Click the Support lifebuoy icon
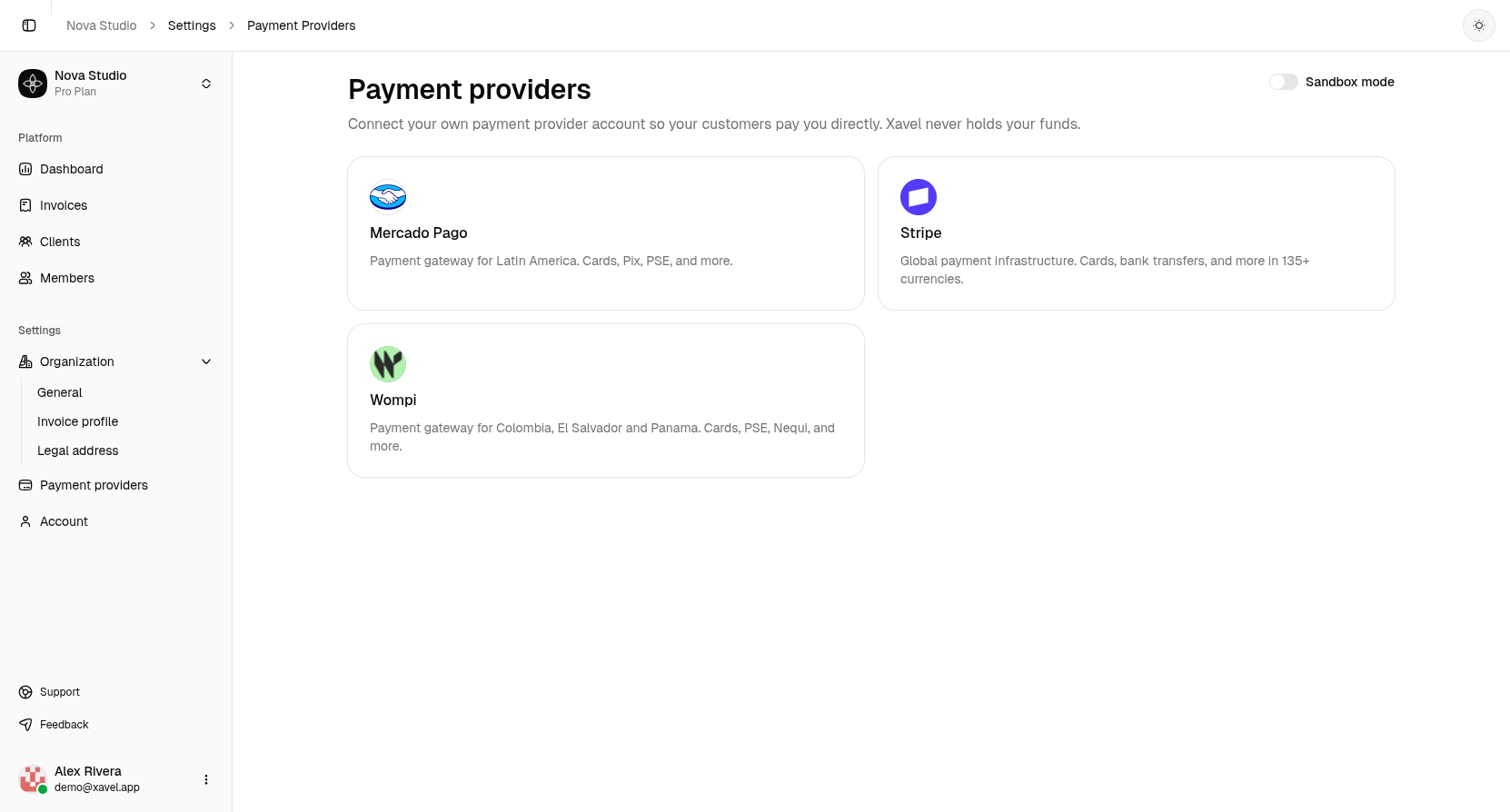 [25, 692]
